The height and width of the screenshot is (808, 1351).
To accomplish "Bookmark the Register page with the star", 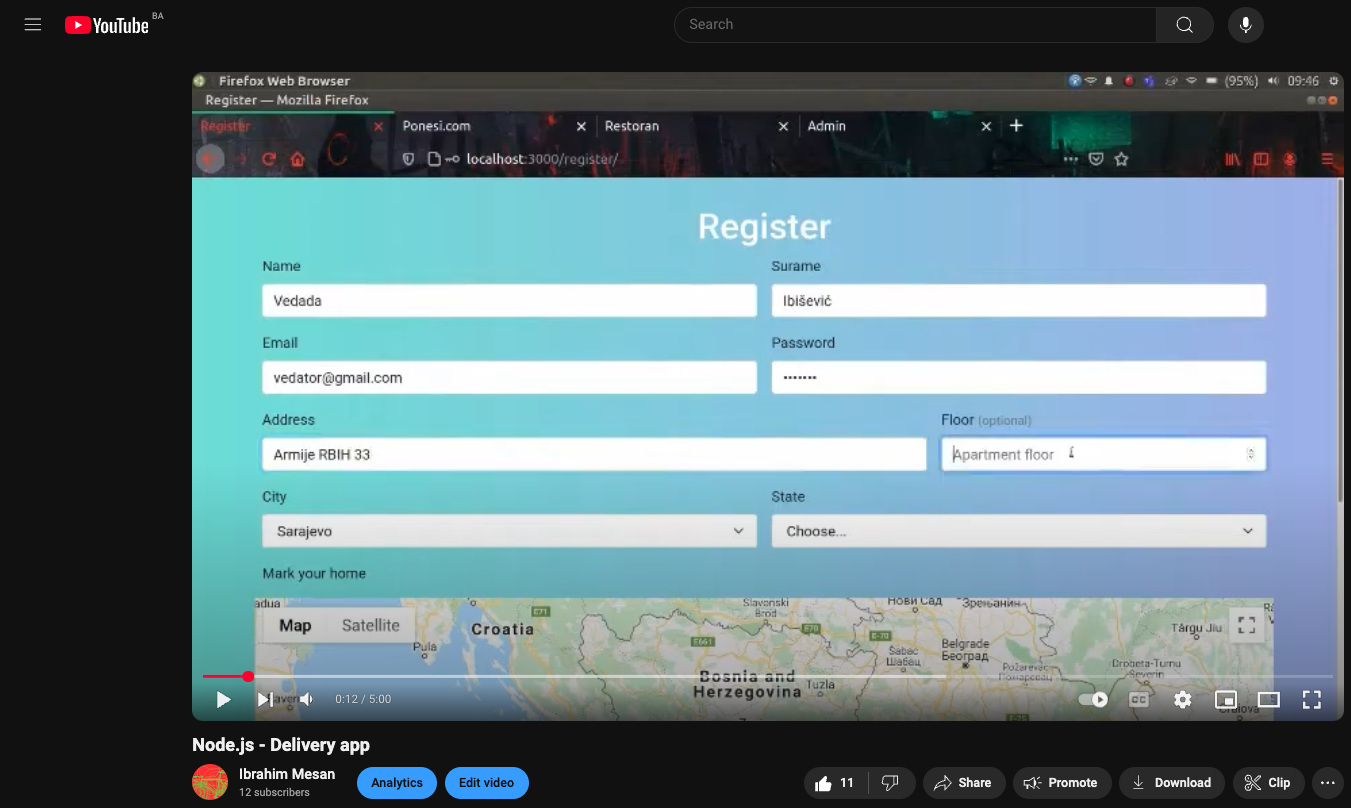I will 1121,158.
